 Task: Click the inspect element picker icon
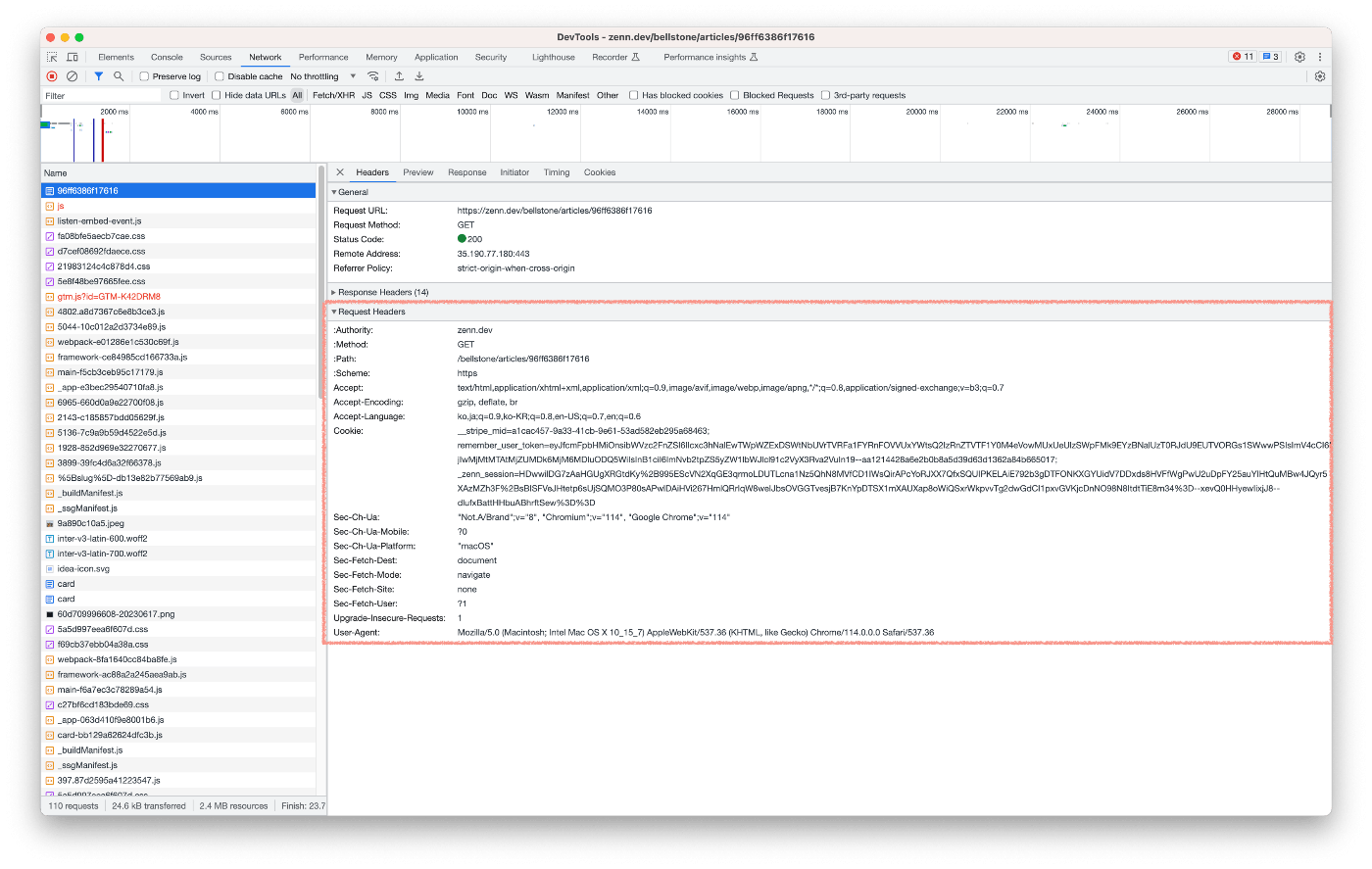(52, 57)
